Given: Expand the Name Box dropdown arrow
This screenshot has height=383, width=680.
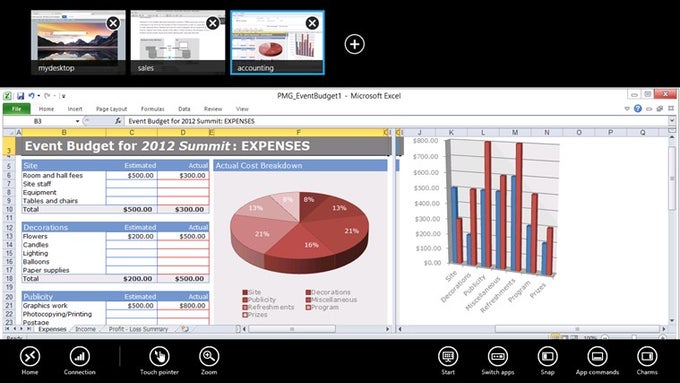Looking at the screenshot, I should 77,121.
